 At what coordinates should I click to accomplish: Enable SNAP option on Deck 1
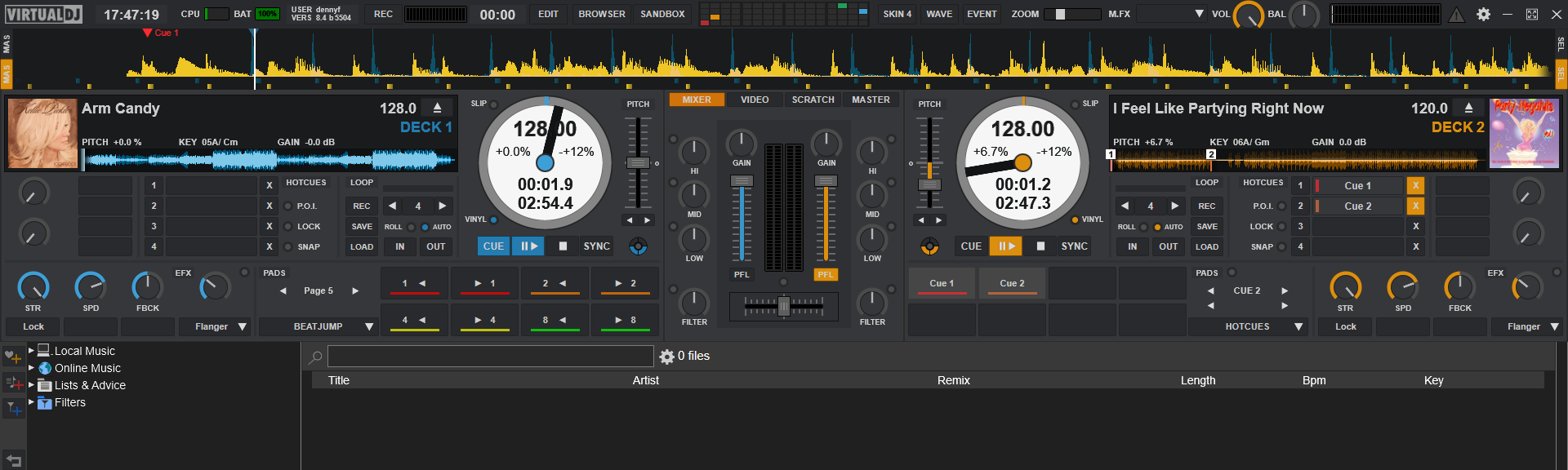(x=287, y=246)
